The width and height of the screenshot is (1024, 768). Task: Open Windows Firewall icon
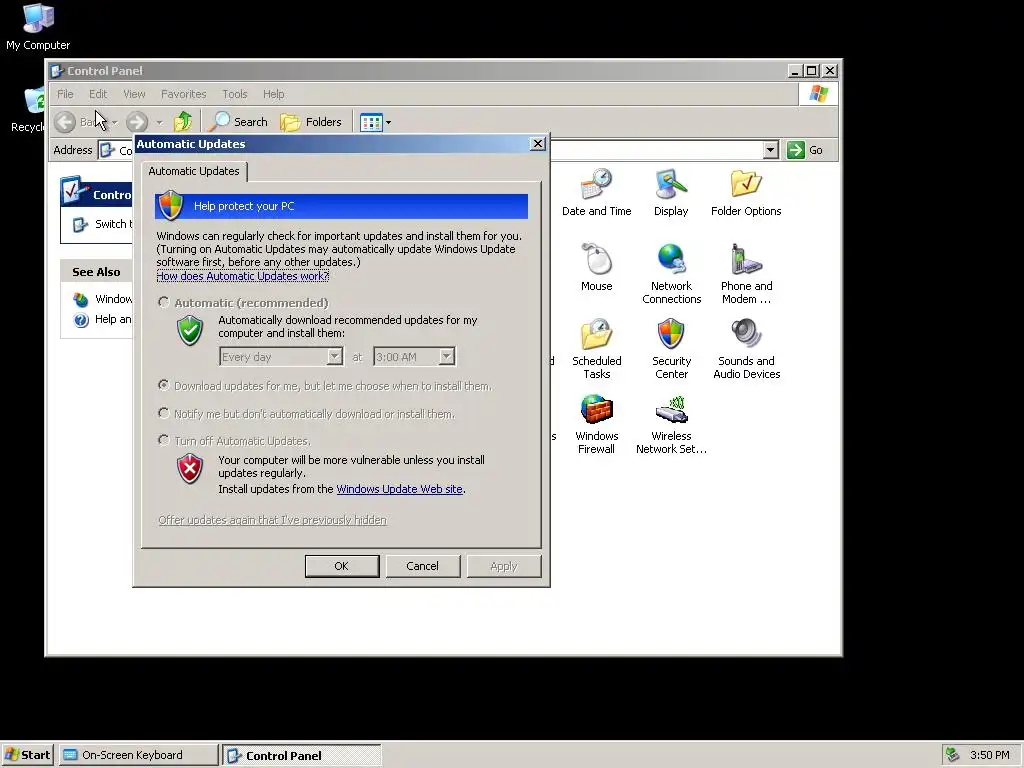pyautogui.click(x=596, y=424)
